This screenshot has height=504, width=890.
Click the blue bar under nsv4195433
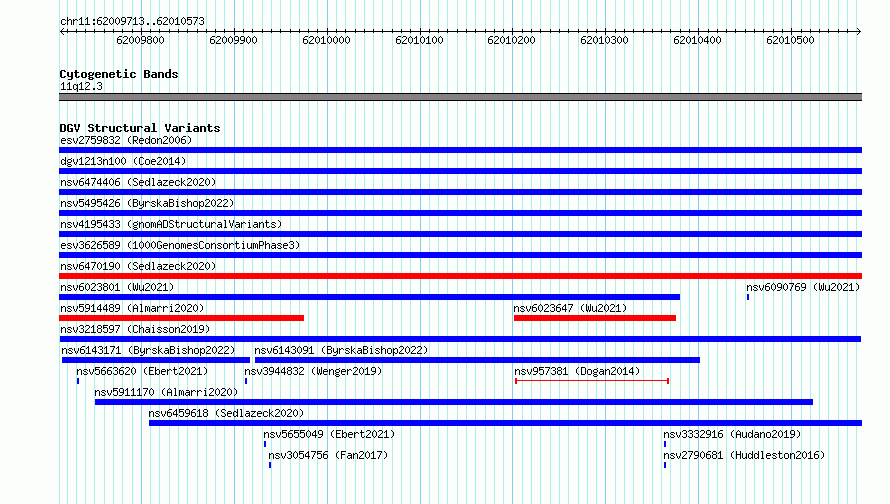(460, 234)
